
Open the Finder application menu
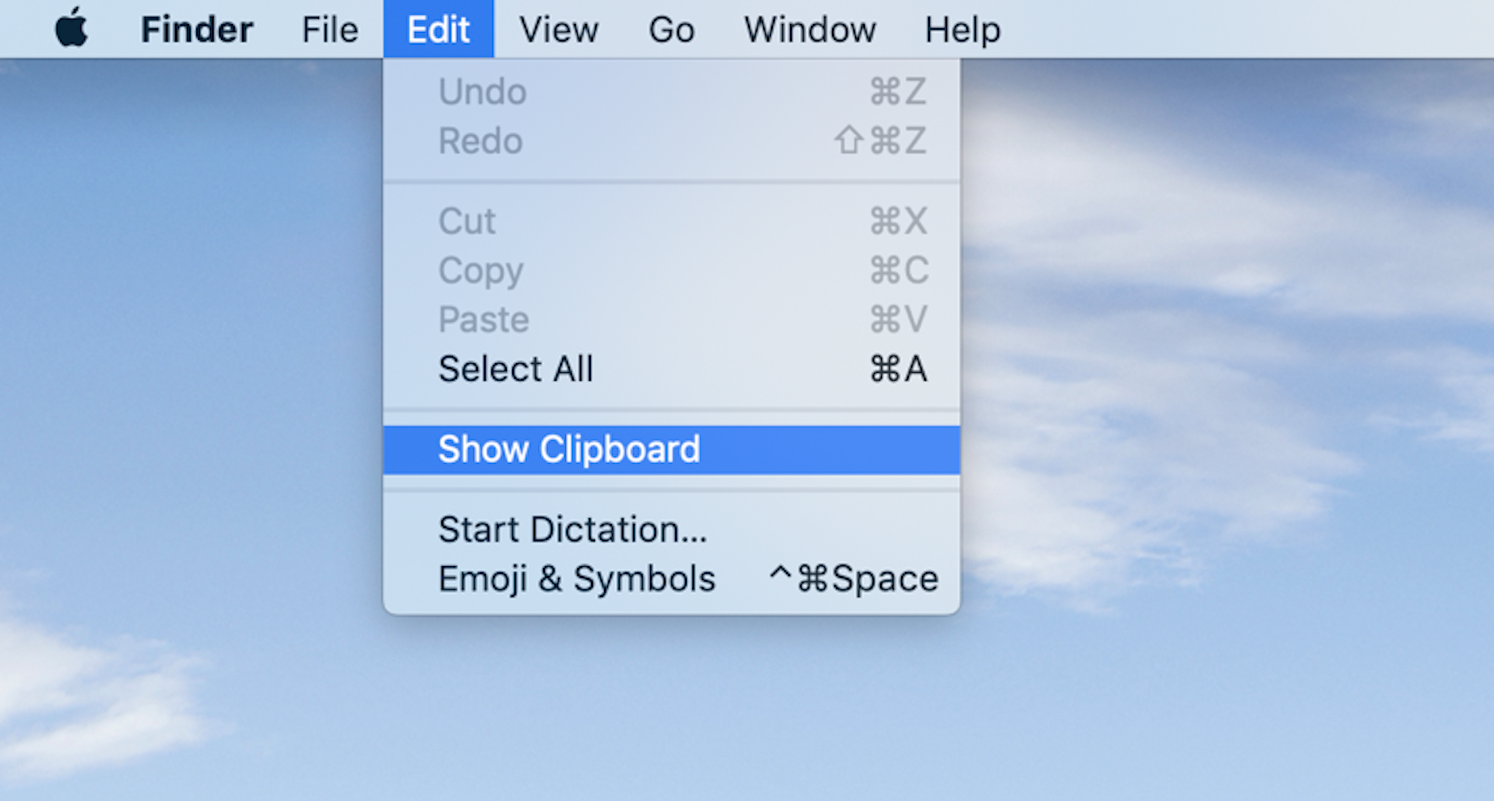(x=196, y=29)
